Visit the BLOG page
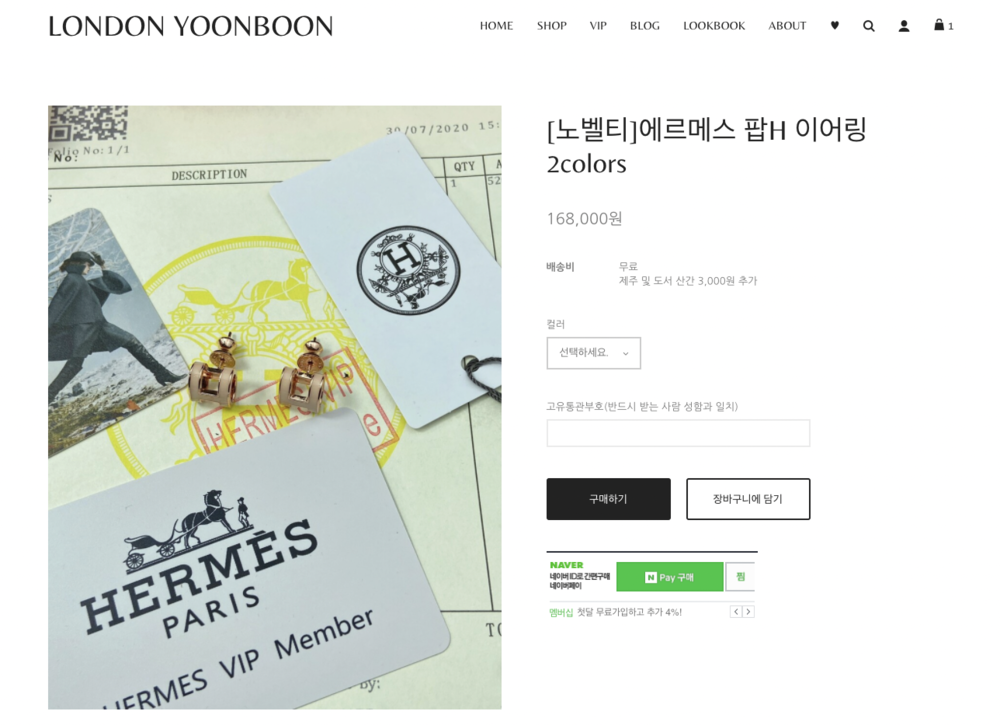Viewport: 1000px width, 725px height. click(645, 26)
